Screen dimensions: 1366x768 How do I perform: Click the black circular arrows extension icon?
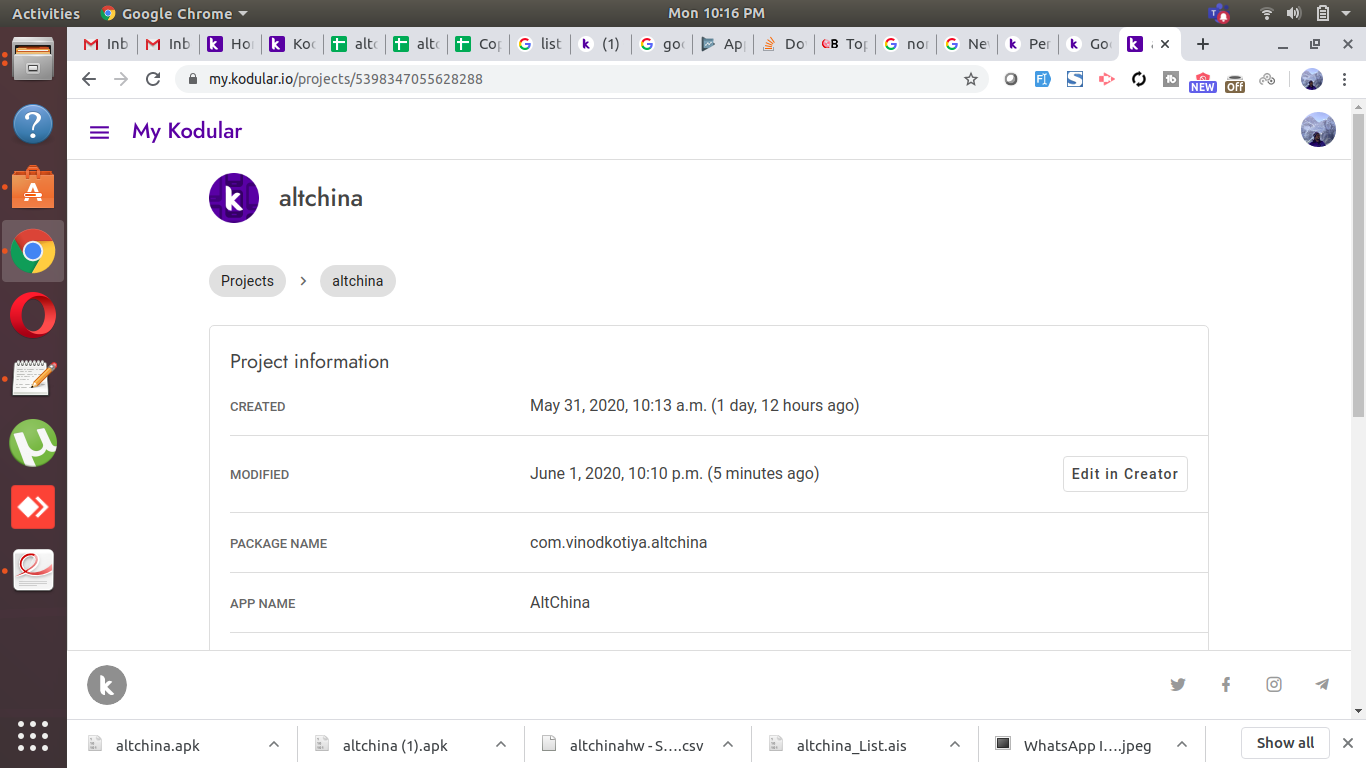pyautogui.click(x=1139, y=79)
